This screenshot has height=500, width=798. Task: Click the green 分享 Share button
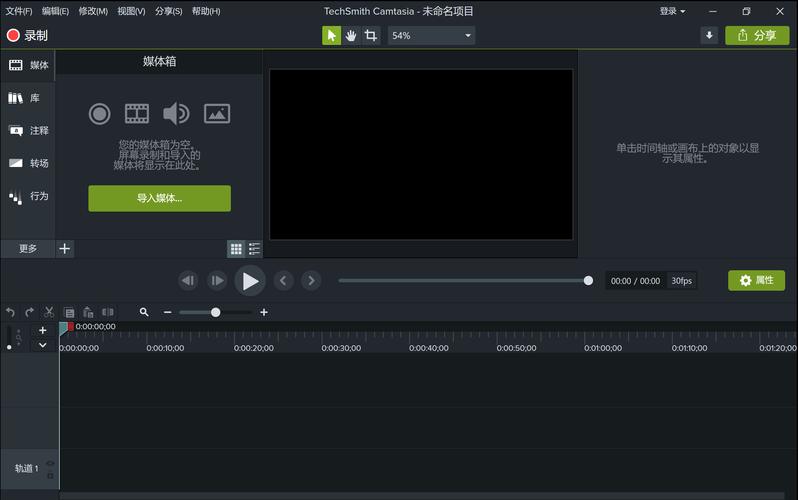[757, 36]
